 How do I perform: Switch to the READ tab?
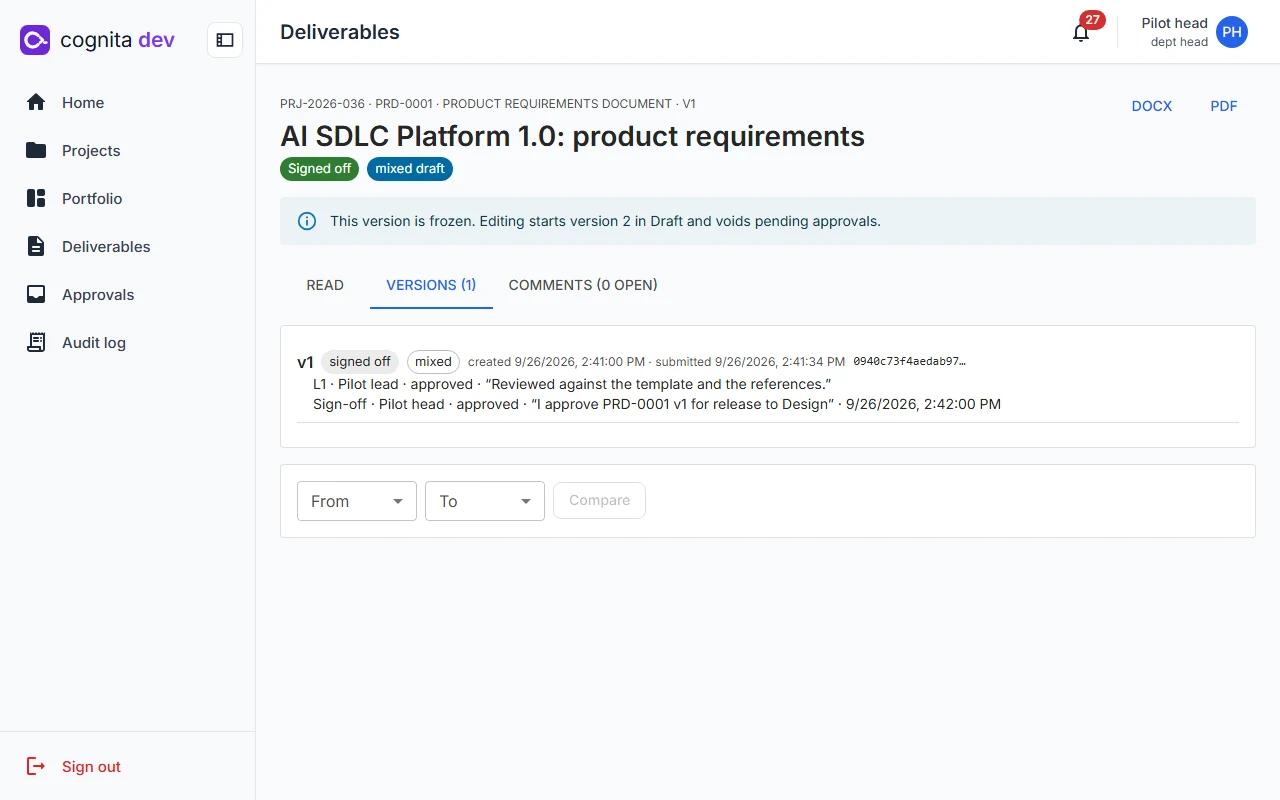325,285
